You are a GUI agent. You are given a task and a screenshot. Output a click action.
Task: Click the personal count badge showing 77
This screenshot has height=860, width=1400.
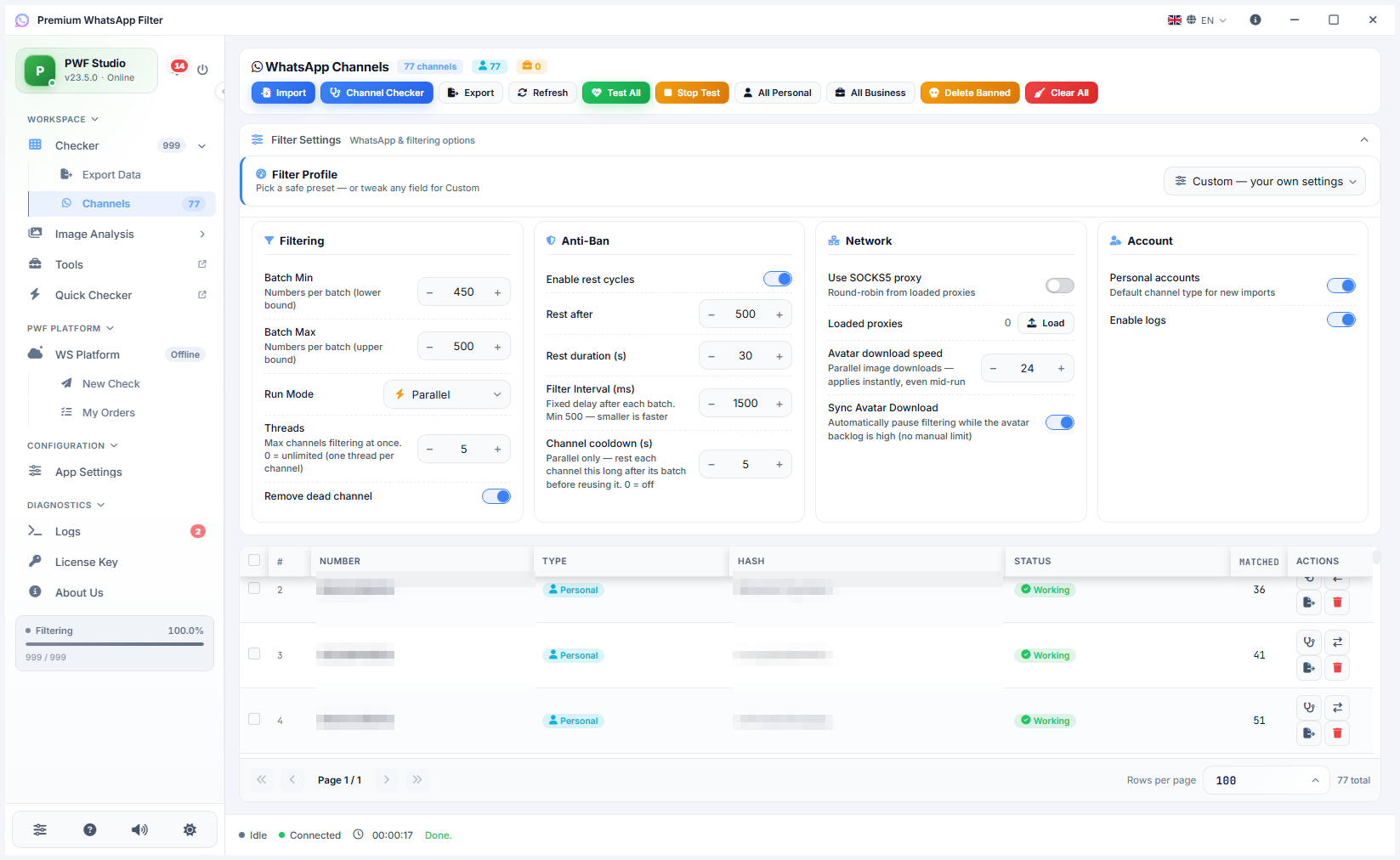click(489, 66)
